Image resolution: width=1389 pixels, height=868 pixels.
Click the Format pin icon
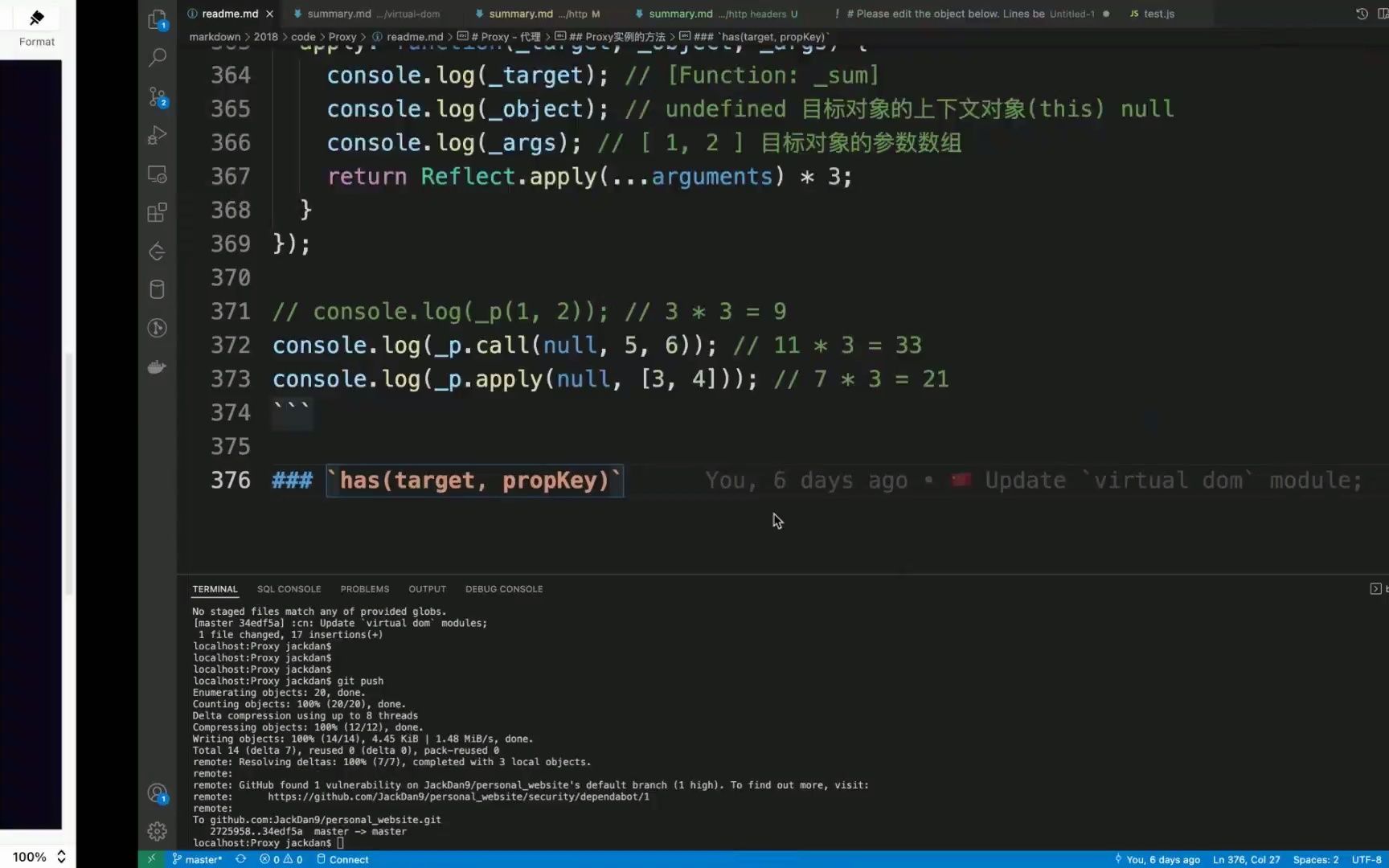pos(37,18)
